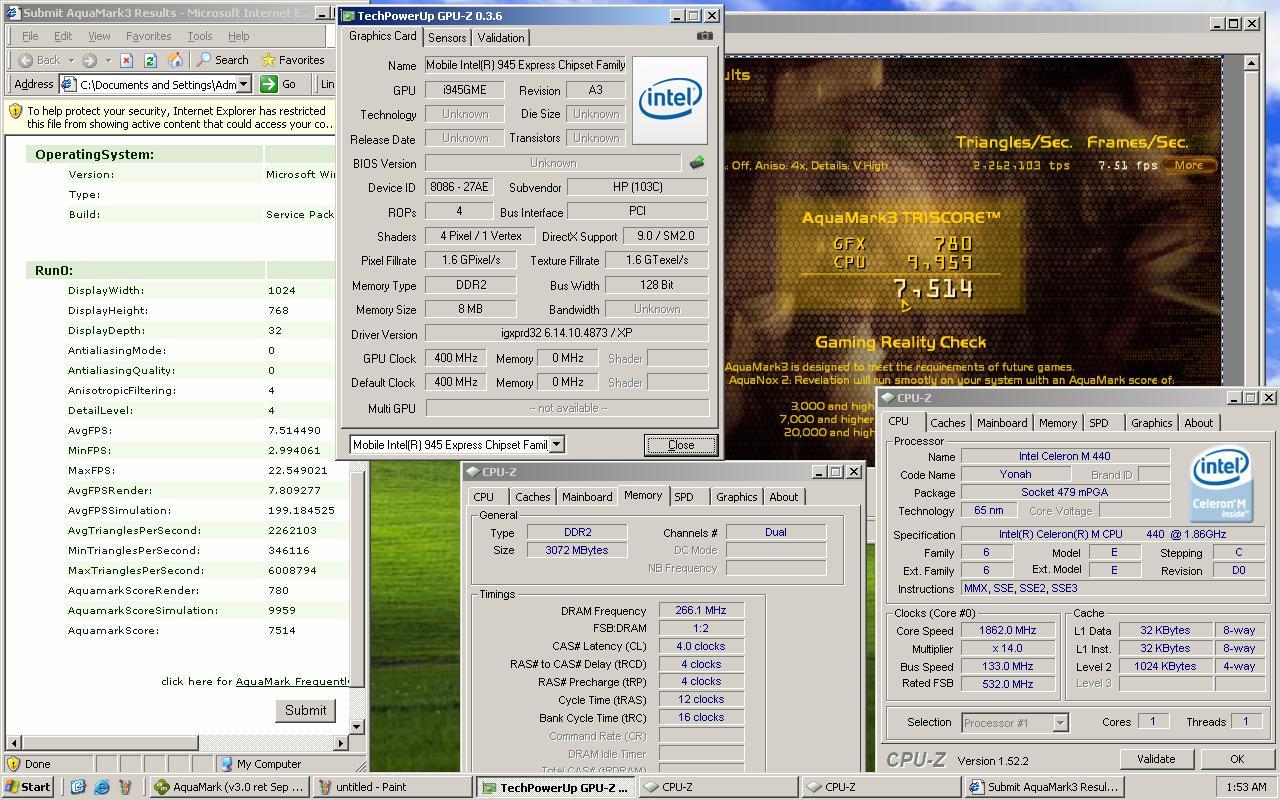Click the security information bar message

(181, 118)
